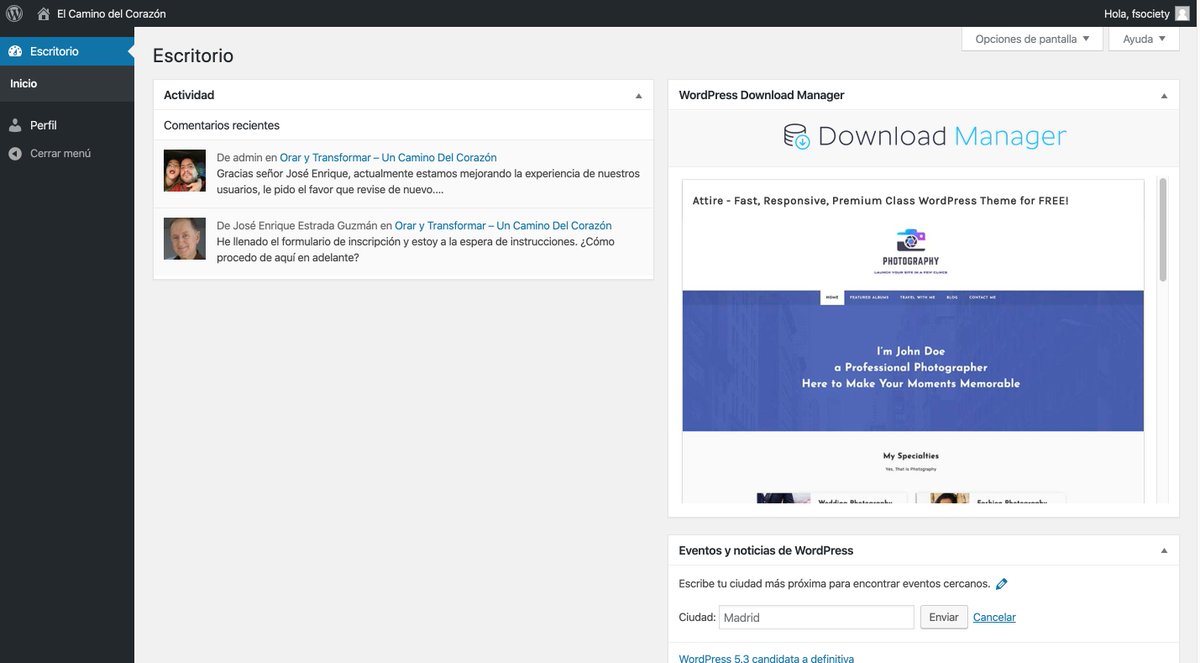Click admin's comment text starting Gracias señor
The width and height of the screenshot is (1200, 663).
tap(428, 181)
